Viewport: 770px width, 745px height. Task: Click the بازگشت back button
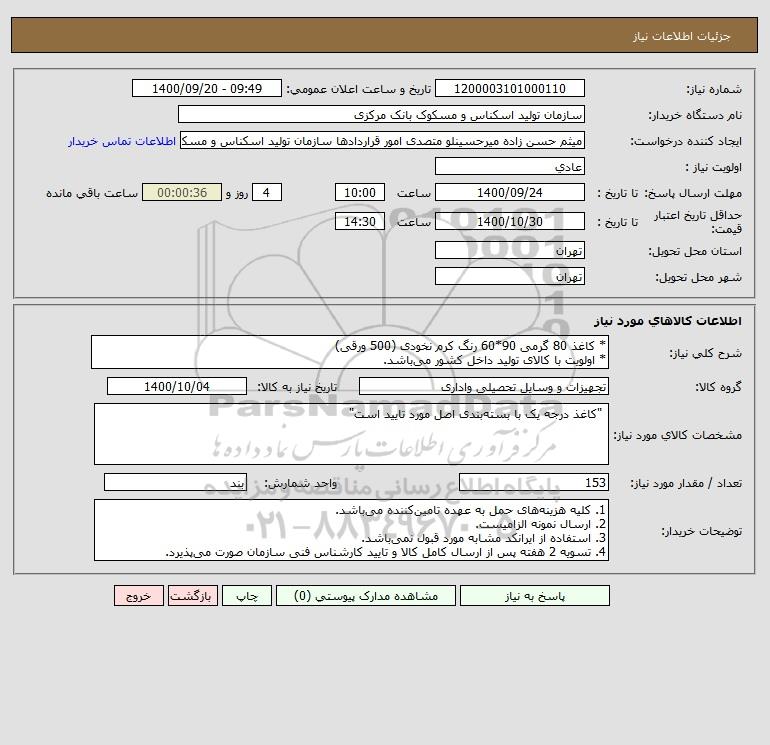point(192,596)
